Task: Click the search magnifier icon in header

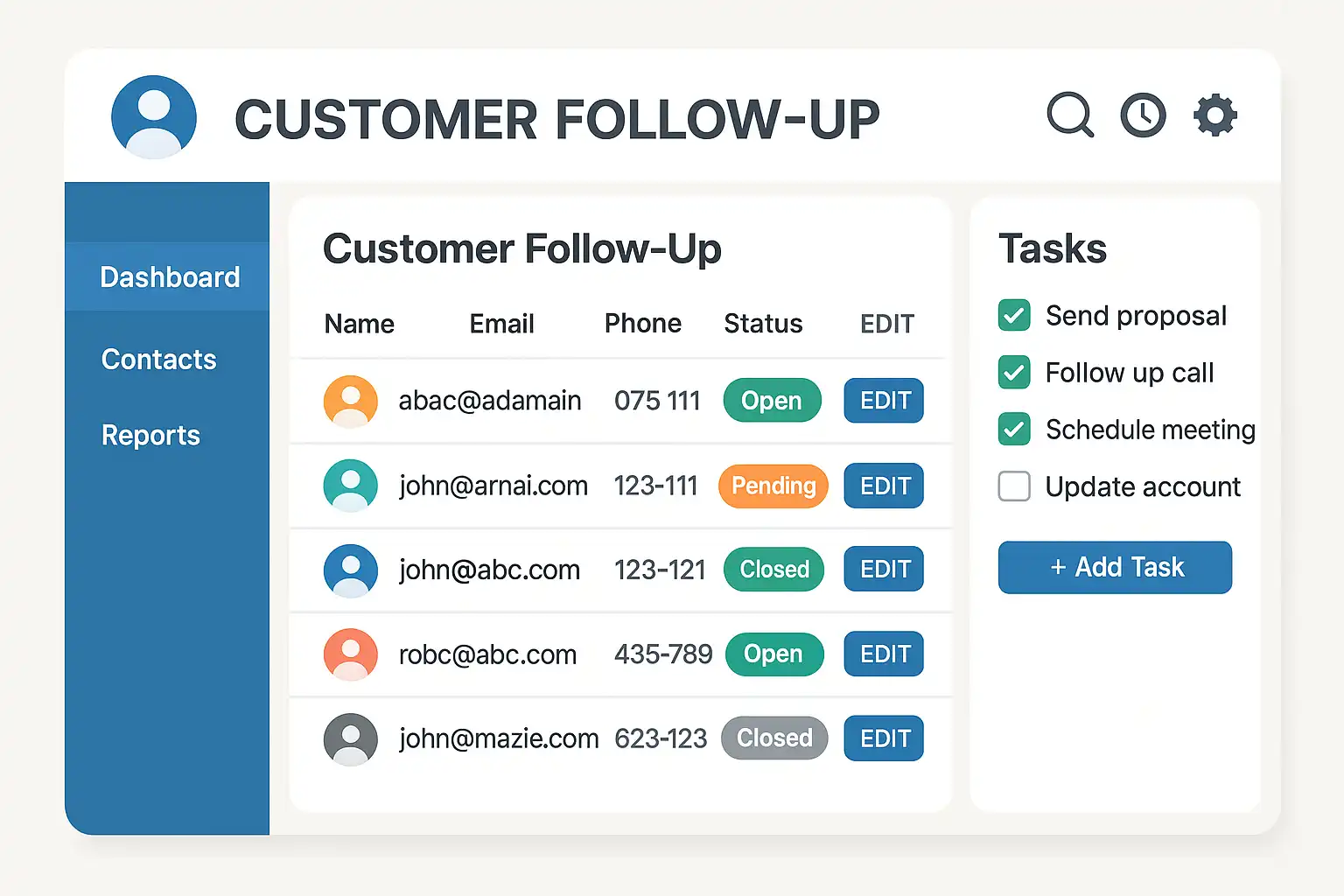Action: click(1069, 115)
